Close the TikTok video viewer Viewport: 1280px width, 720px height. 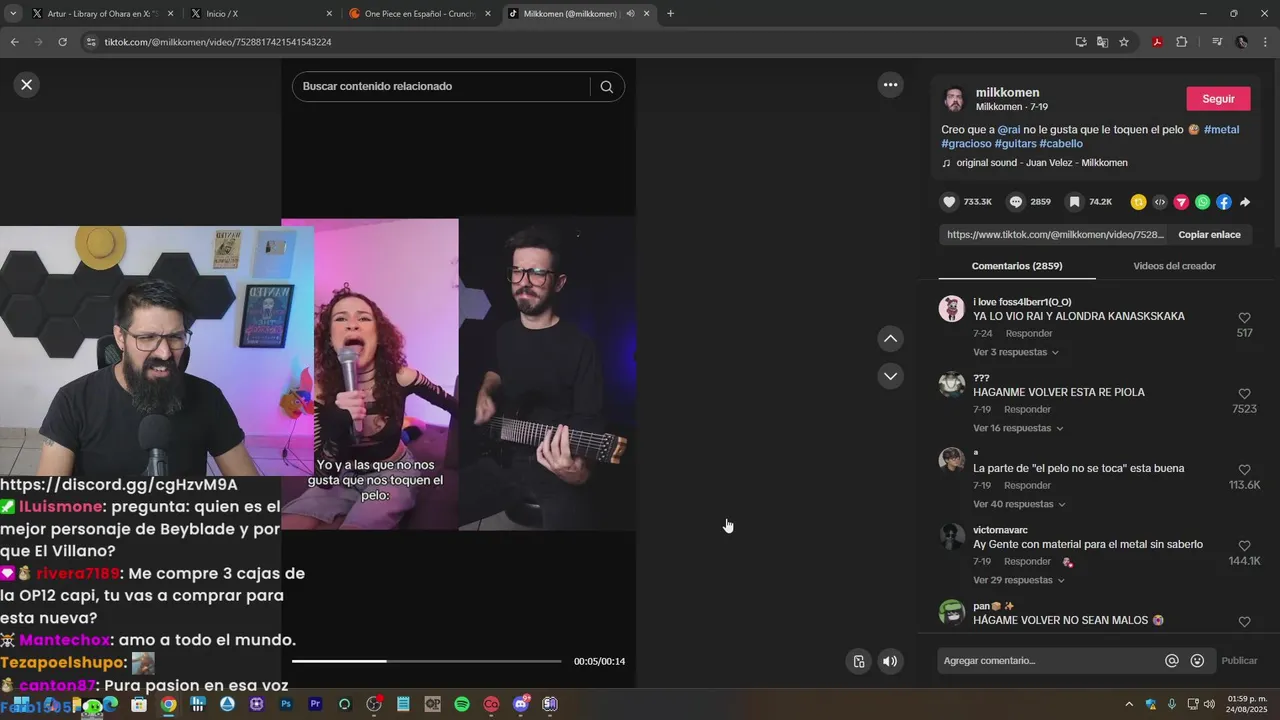click(x=27, y=85)
